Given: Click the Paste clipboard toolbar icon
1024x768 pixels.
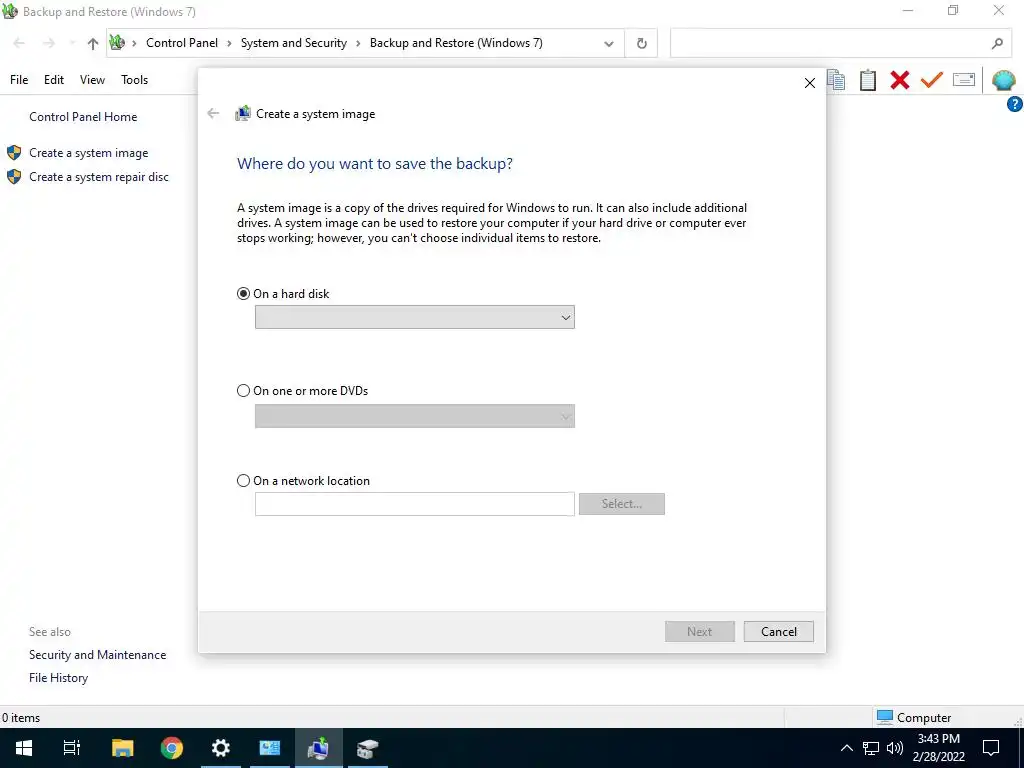Looking at the screenshot, I should (868, 80).
